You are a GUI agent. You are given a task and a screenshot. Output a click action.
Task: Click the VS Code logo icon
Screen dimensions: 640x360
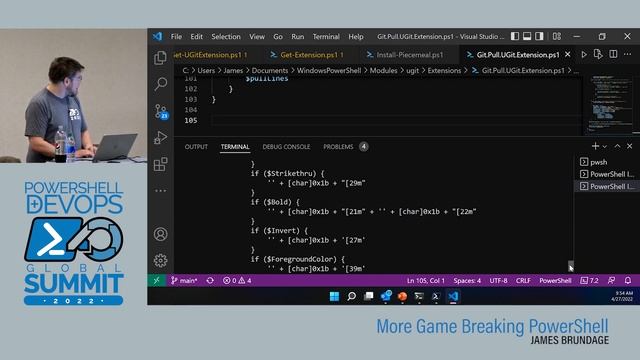point(158,36)
